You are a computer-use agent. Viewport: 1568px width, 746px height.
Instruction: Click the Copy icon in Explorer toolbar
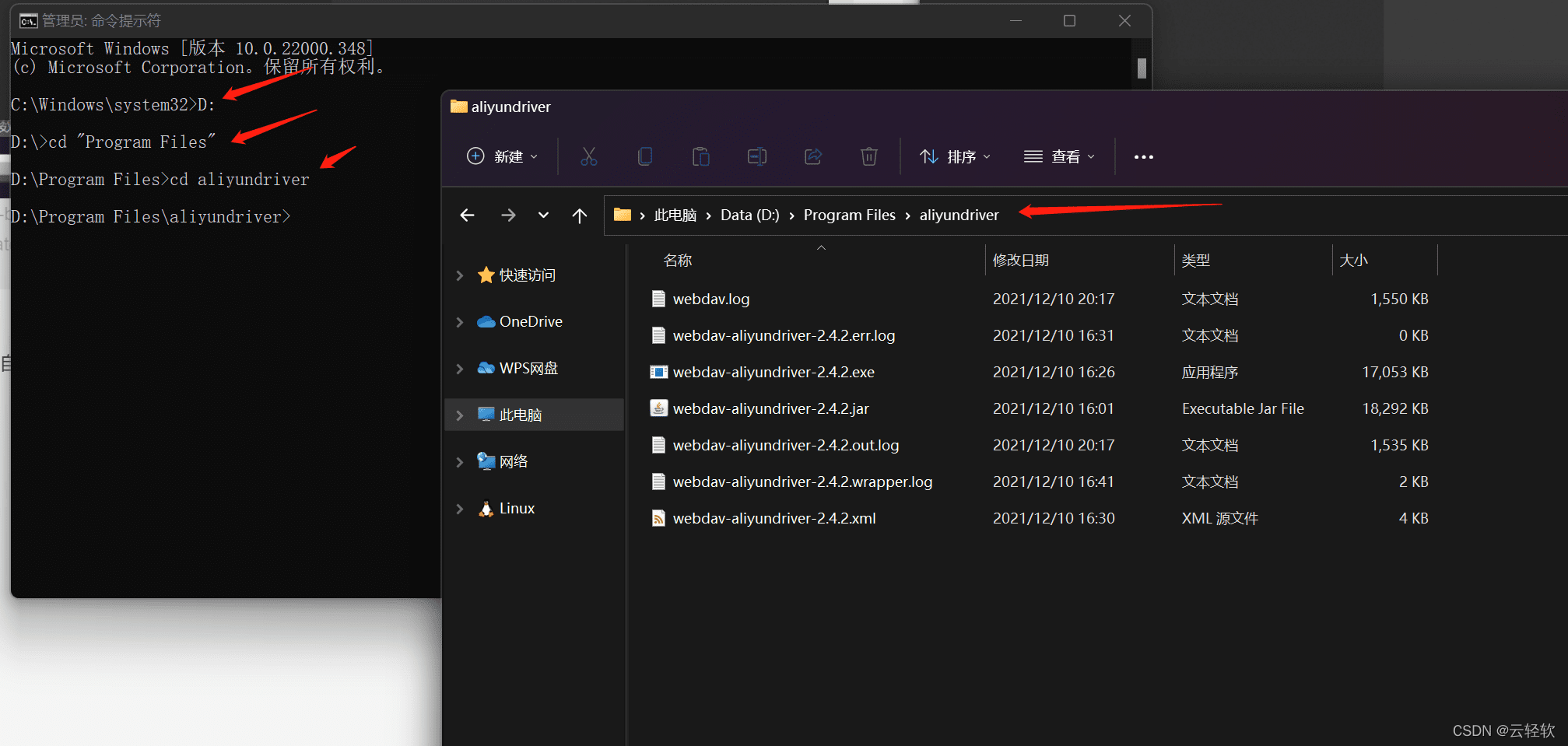[644, 157]
